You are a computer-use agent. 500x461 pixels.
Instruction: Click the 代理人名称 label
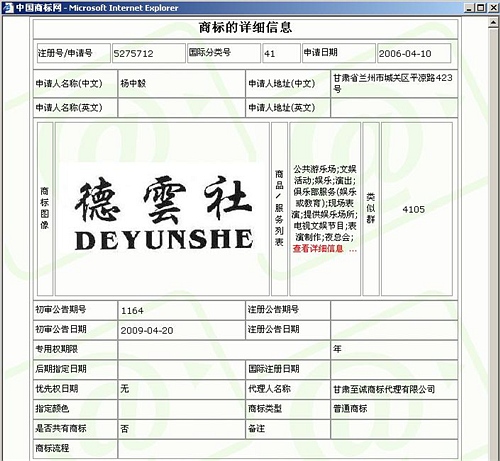pos(269,389)
